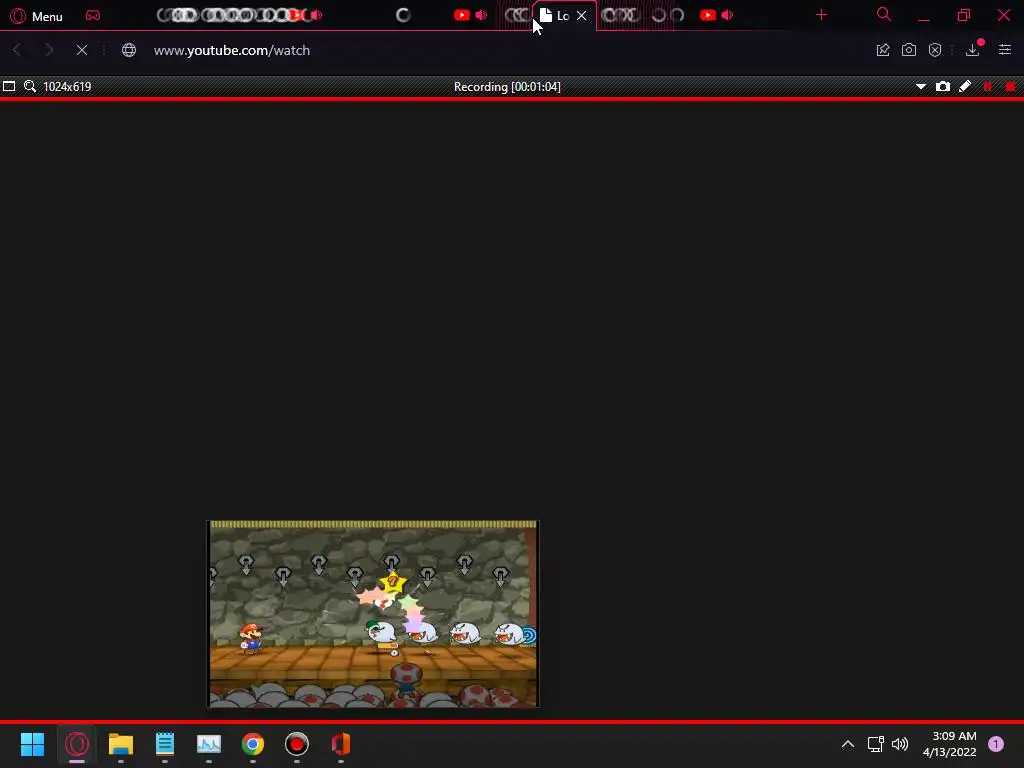Screen dimensions: 1024x768
Task: Mute the rightmost YouTube tab speaker icon
Action: click(x=728, y=15)
